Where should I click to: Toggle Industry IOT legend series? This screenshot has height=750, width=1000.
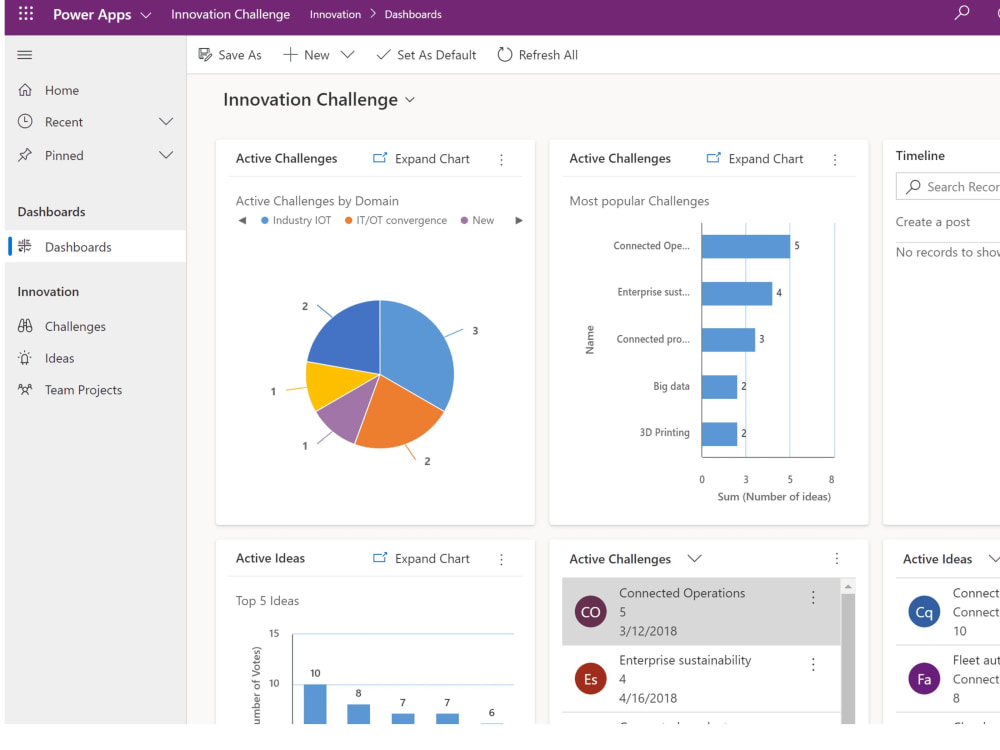click(x=296, y=220)
